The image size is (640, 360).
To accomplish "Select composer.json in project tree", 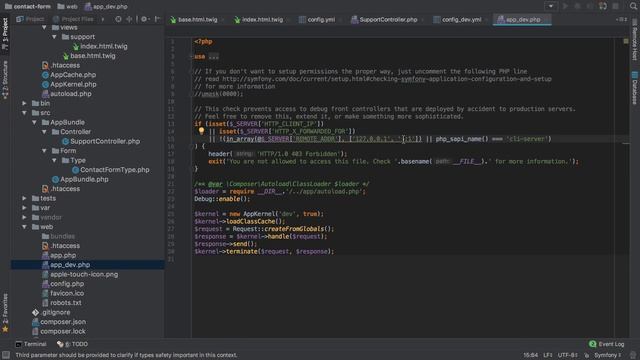I will 62,322.
